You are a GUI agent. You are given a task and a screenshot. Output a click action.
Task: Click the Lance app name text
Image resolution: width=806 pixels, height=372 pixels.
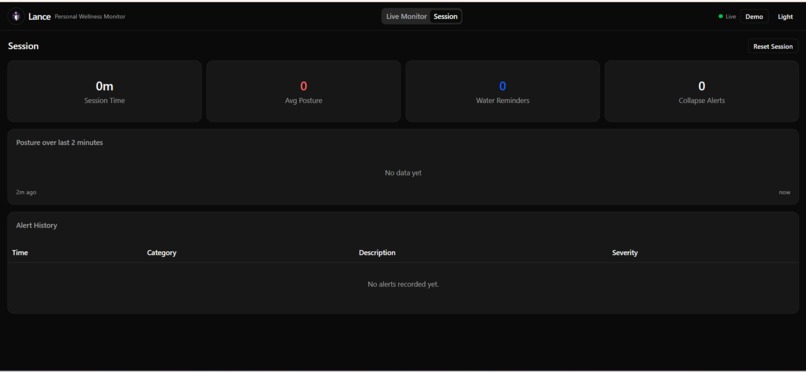[x=39, y=16]
